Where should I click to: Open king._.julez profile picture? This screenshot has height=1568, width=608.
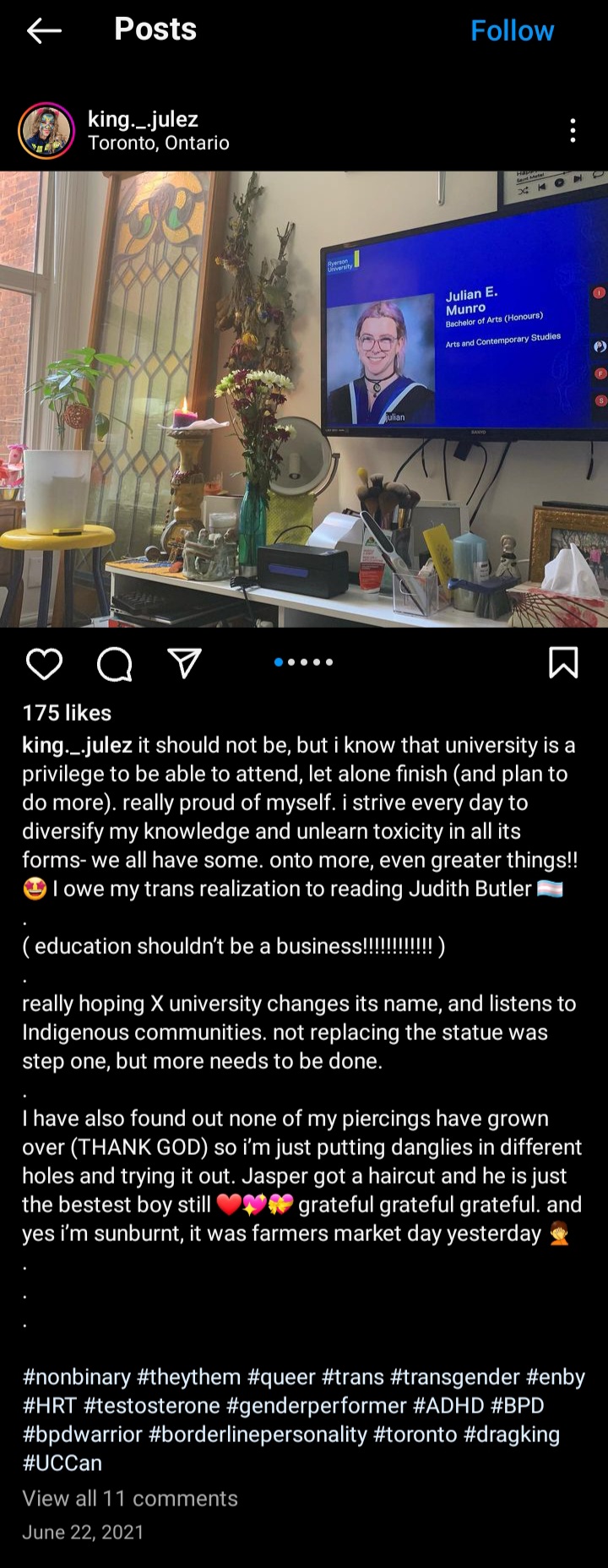(x=46, y=131)
